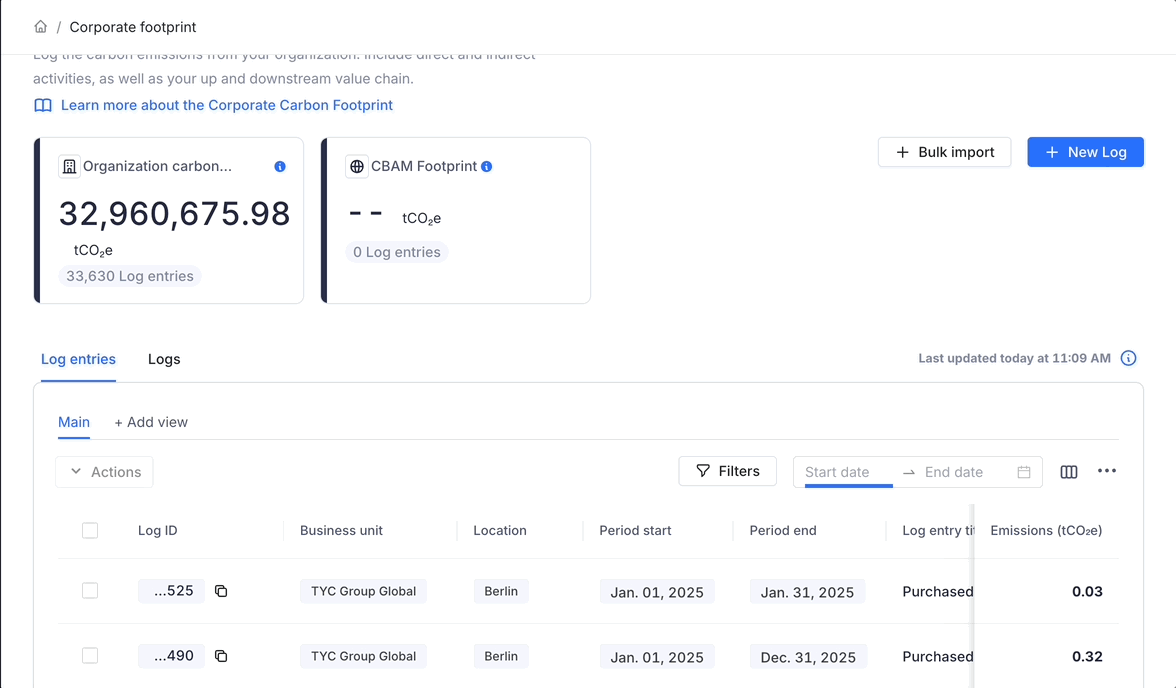Open calendar icon in date range picker
The image size is (1176, 688).
(1024, 472)
